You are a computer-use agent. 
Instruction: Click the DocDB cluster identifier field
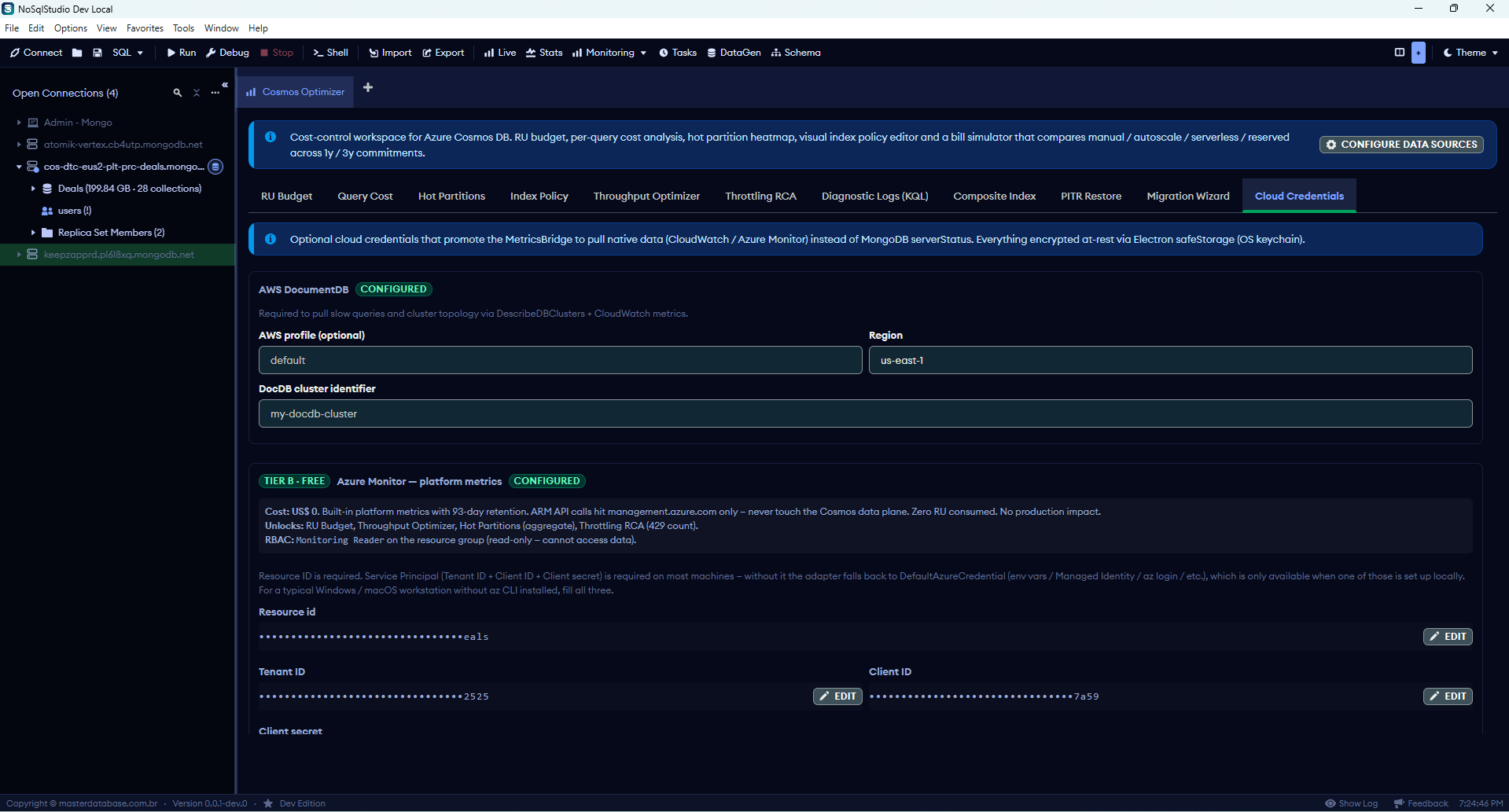point(865,413)
